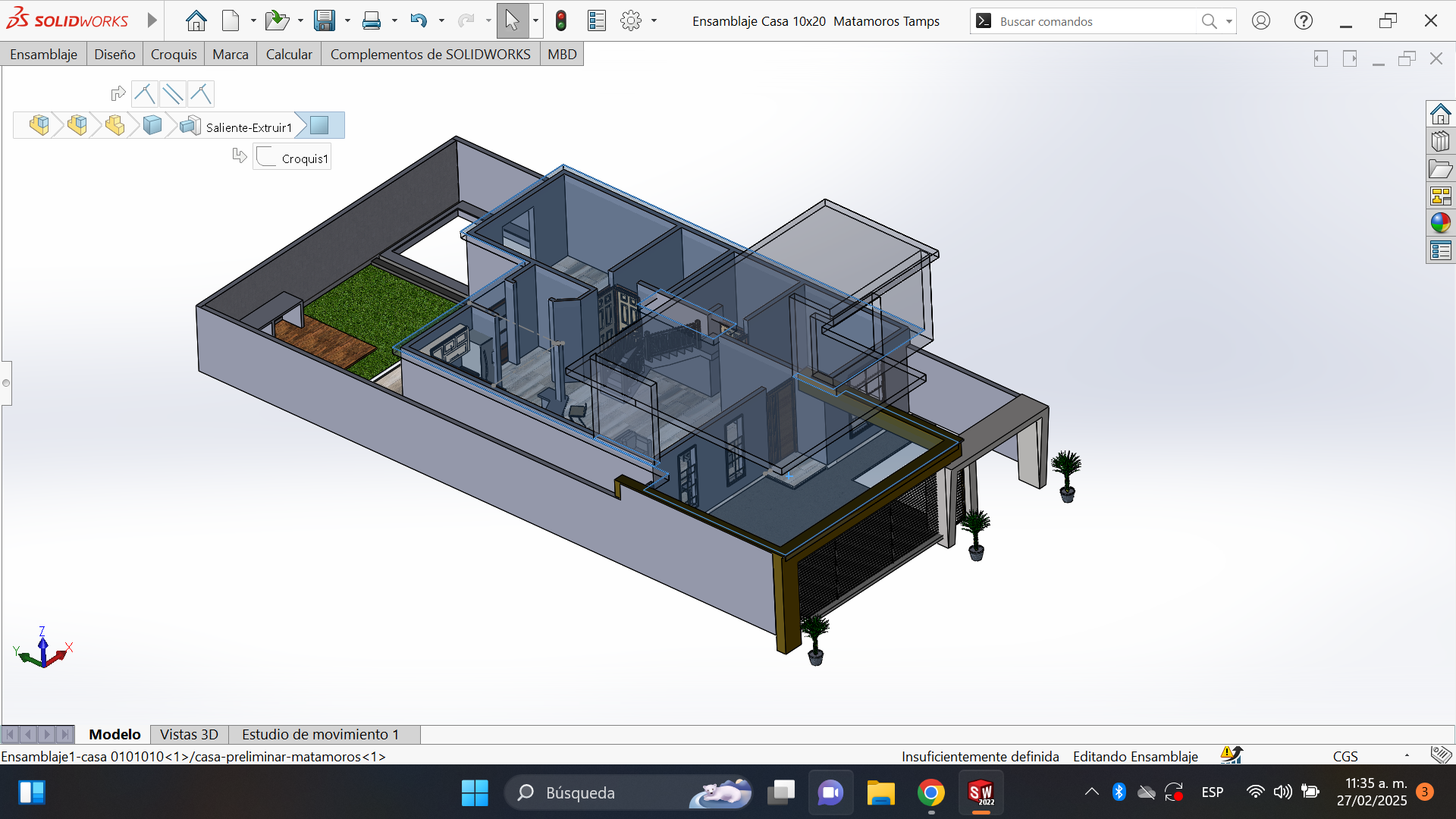Open the Vistas 3D tab

click(x=189, y=734)
